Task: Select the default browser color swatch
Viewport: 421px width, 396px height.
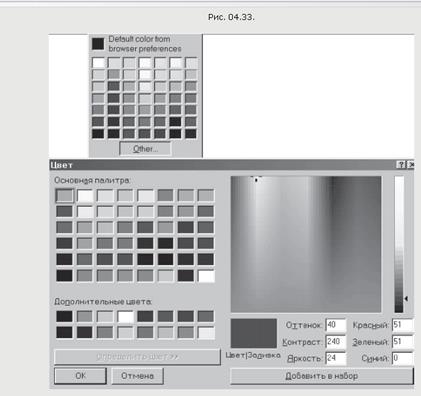Action: 98,44
